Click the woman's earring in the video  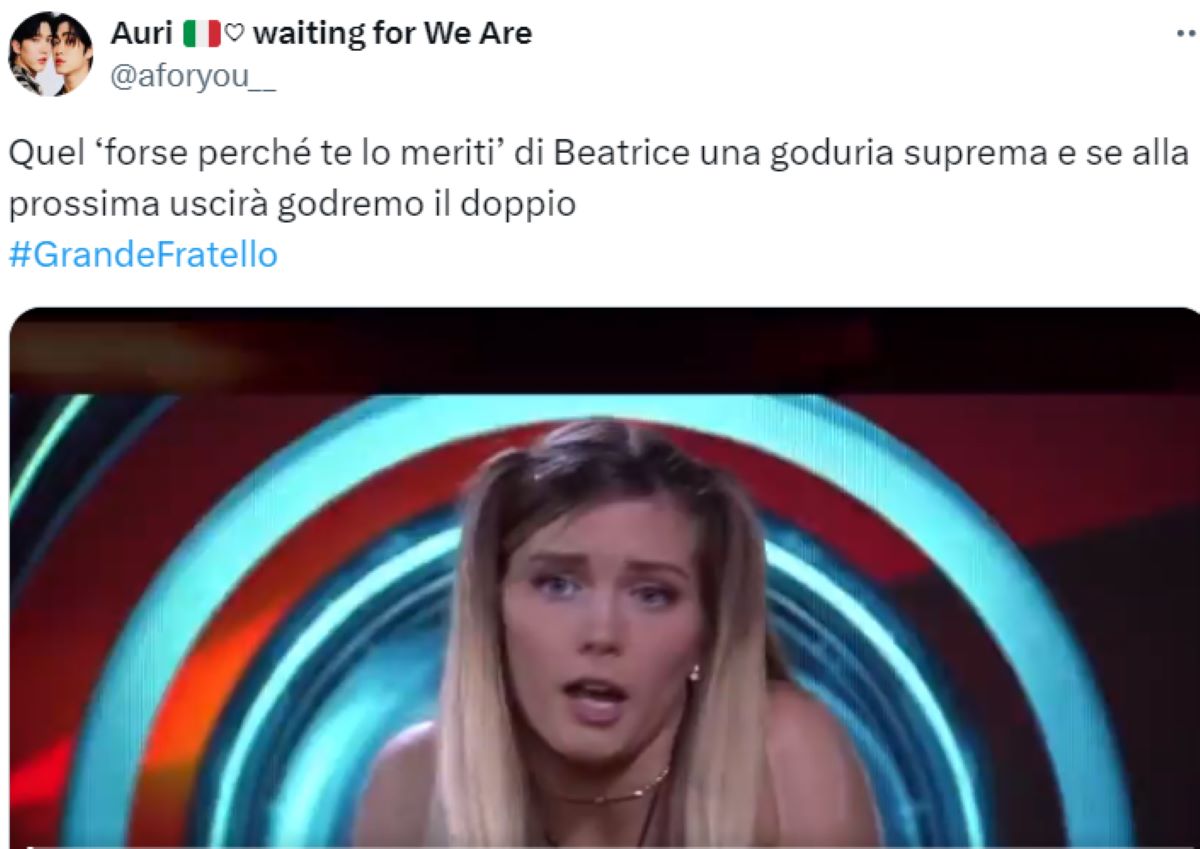(694, 673)
